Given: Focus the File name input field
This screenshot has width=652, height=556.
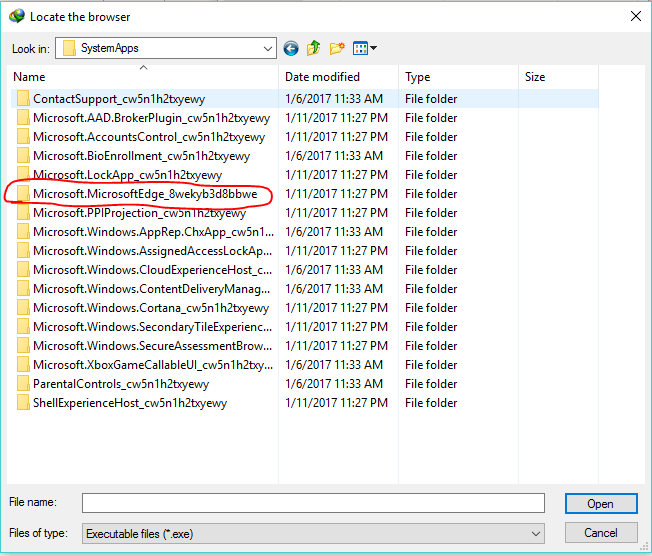Looking at the screenshot, I should coord(313,503).
